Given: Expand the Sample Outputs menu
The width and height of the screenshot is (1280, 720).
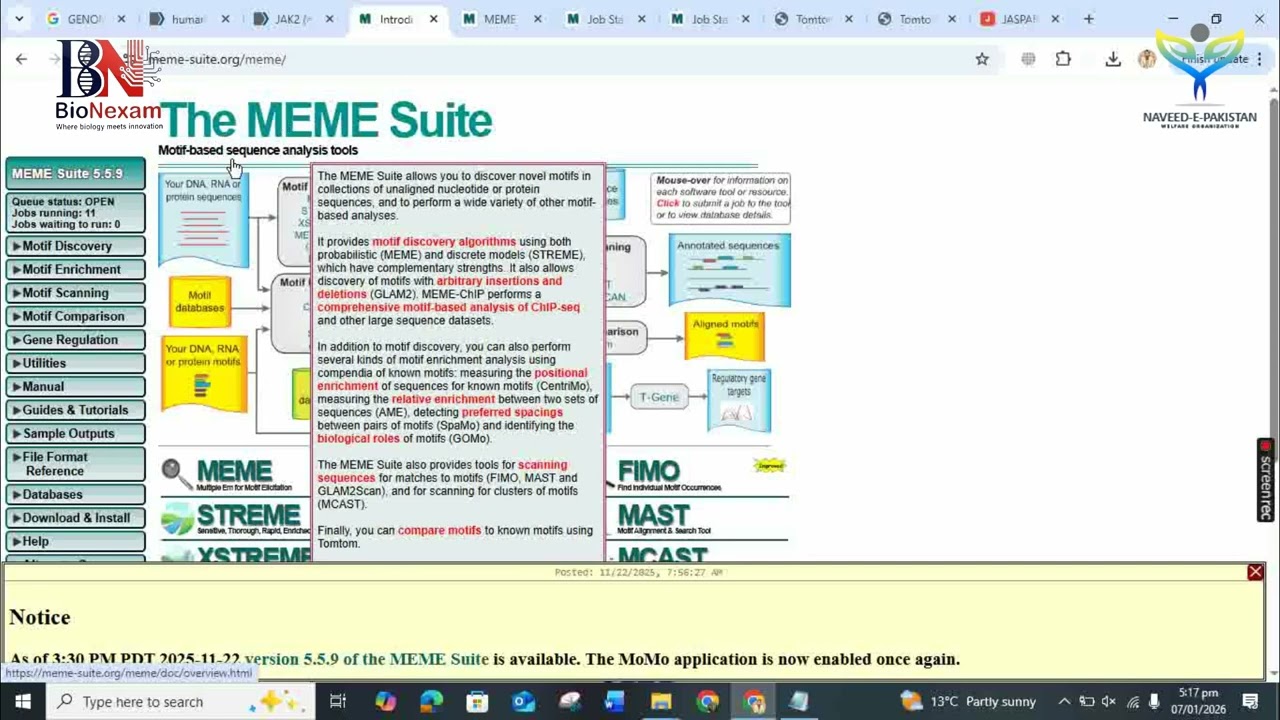Looking at the screenshot, I should pyautogui.click(x=76, y=433).
